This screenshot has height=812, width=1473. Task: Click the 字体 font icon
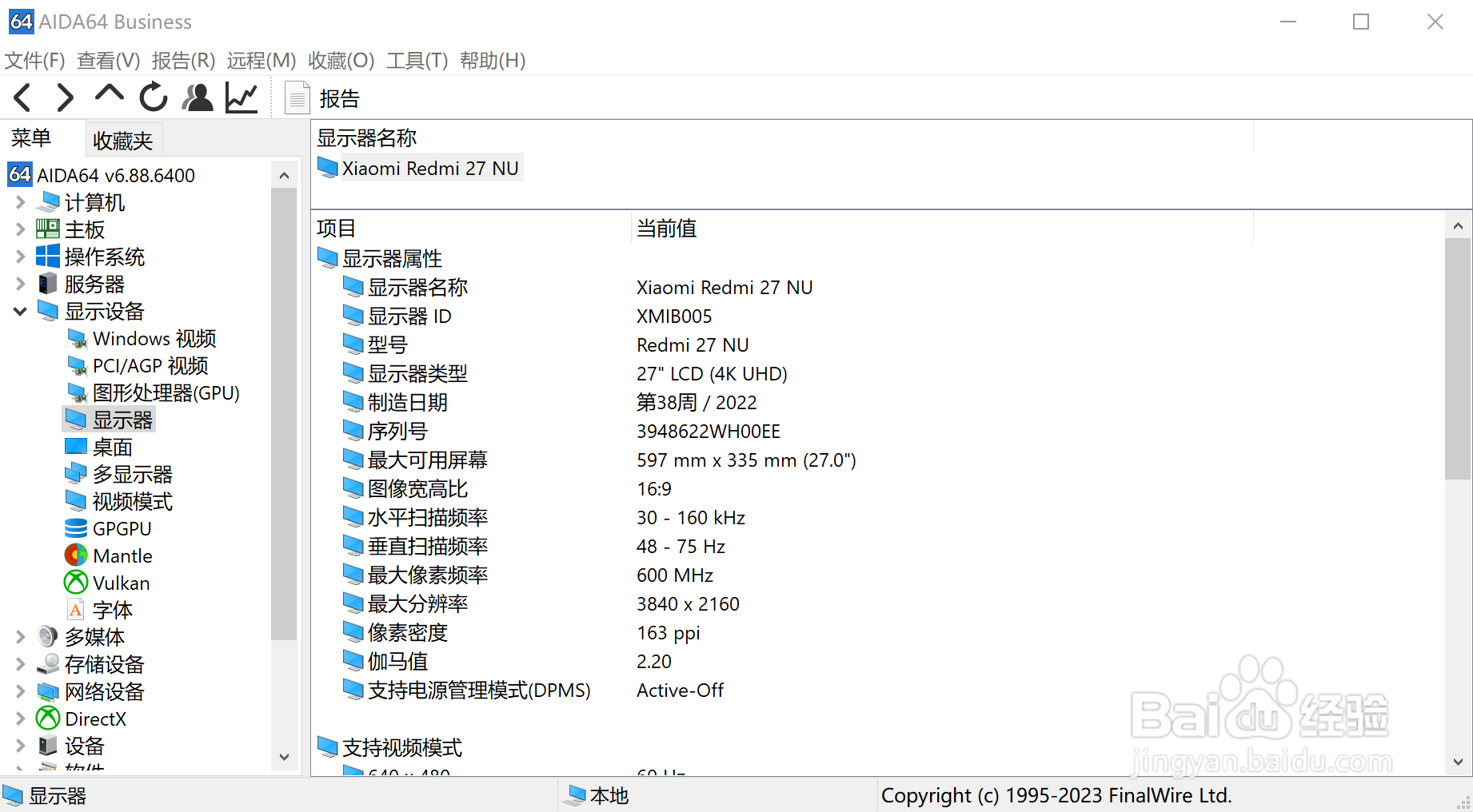pos(76,610)
